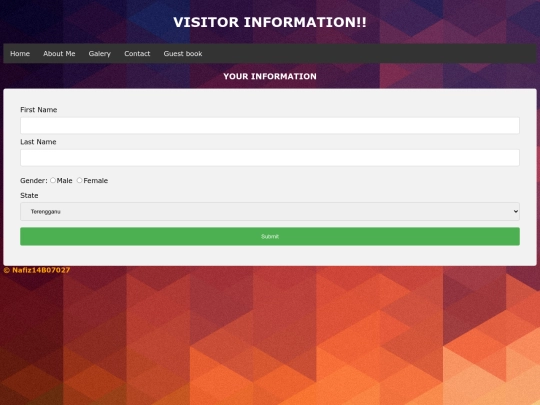The width and height of the screenshot is (540, 405).
Task: Open the State dropdown showing Terengganu
Action: pos(270,211)
